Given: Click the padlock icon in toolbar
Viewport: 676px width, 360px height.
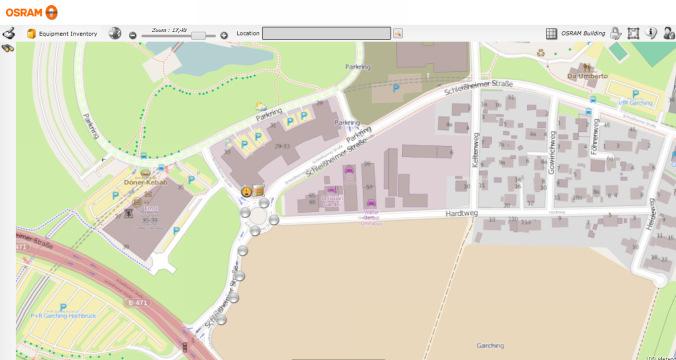Looking at the screenshot, I should (x=616, y=33).
